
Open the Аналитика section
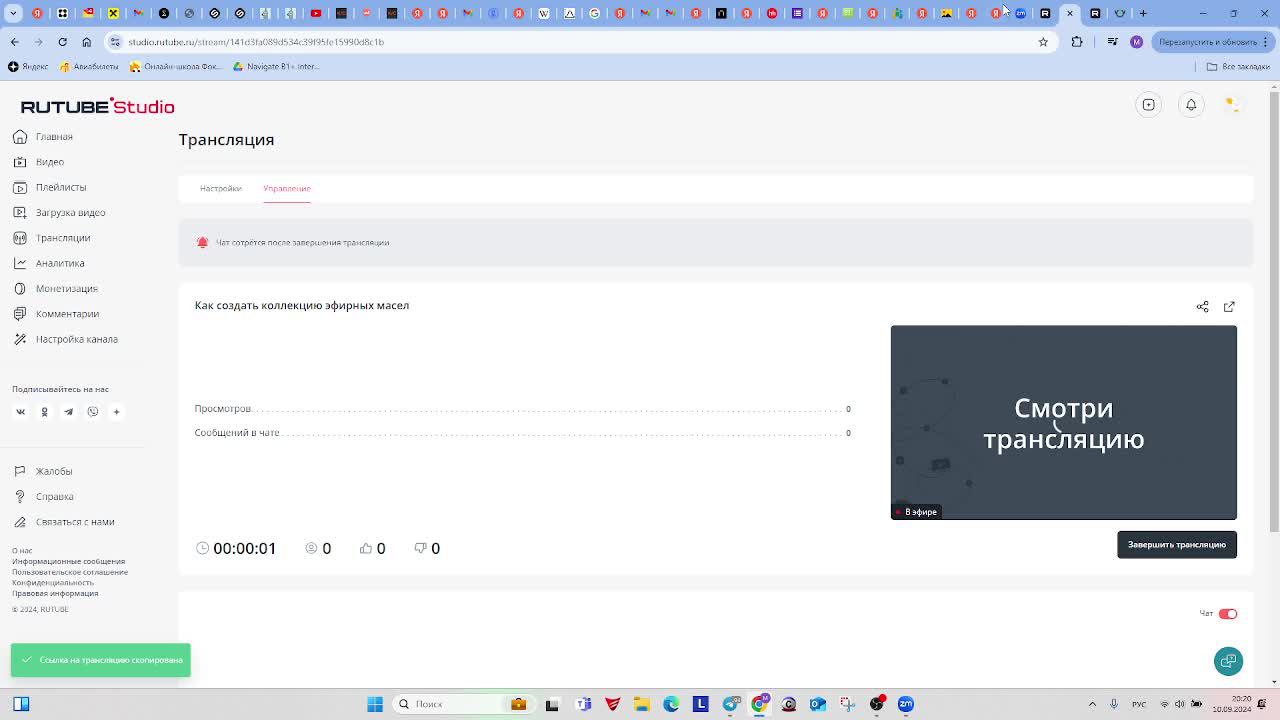coord(49,263)
